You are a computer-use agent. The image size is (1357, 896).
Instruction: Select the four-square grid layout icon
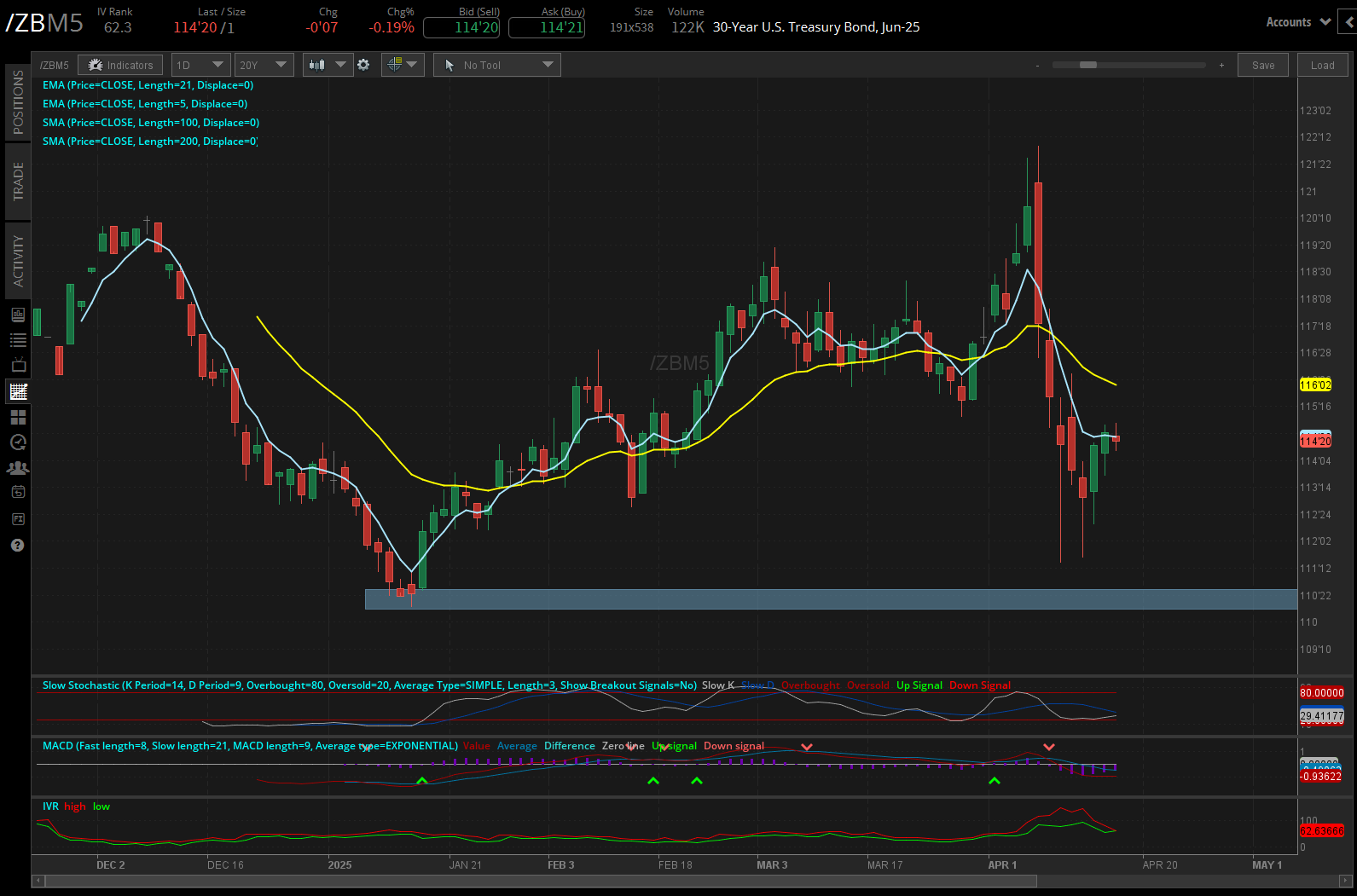click(x=18, y=417)
